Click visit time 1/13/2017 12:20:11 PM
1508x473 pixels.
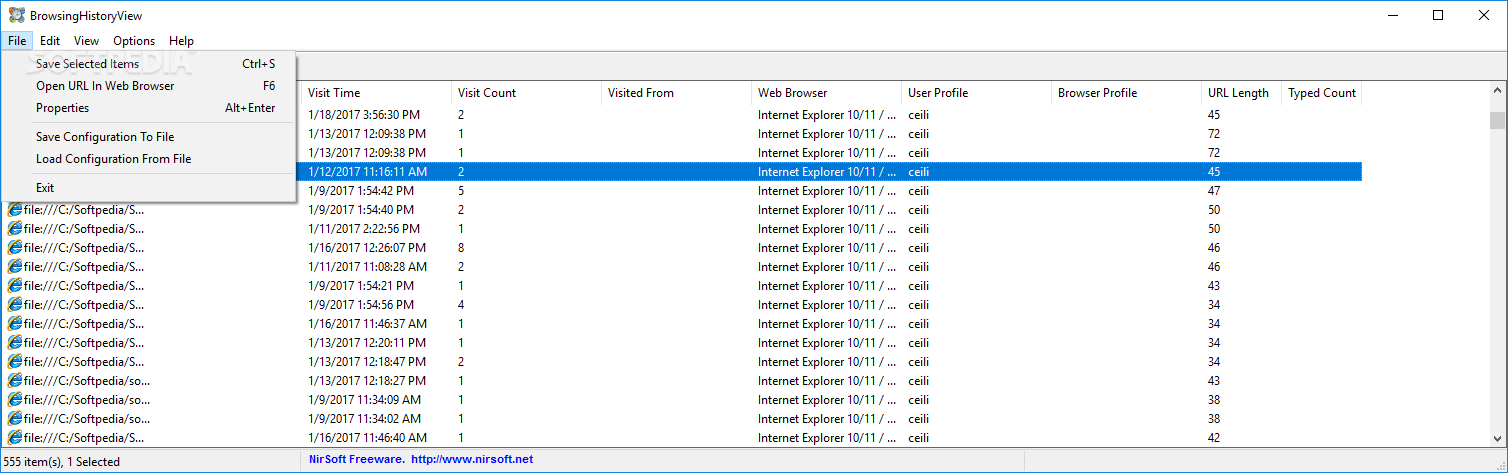(x=367, y=343)
